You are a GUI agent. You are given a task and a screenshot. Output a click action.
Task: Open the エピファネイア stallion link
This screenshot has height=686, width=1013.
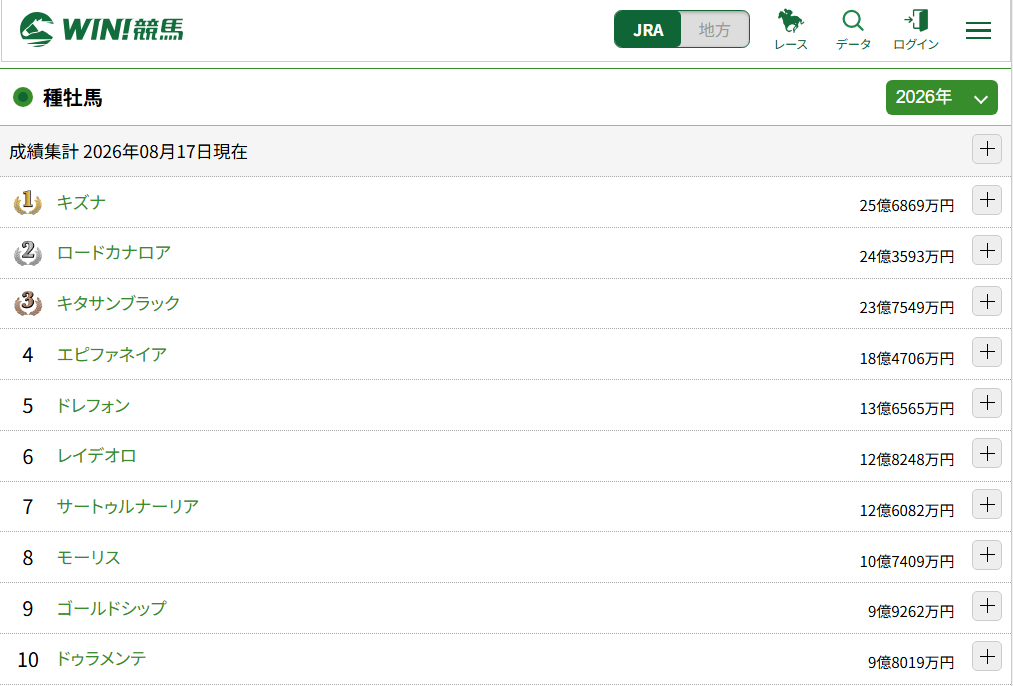[x=112, y=354]
